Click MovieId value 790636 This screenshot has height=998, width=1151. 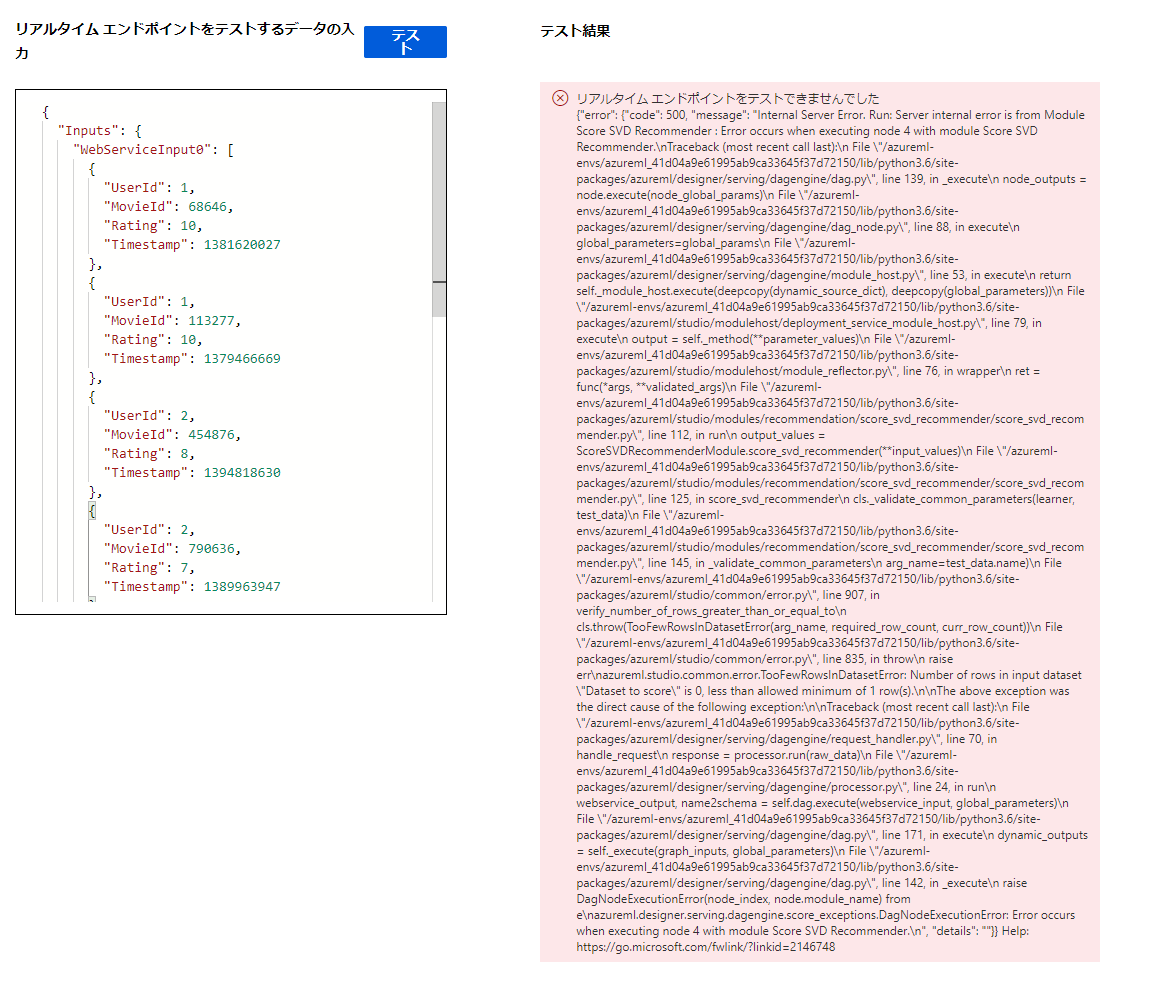click(211, 549)
